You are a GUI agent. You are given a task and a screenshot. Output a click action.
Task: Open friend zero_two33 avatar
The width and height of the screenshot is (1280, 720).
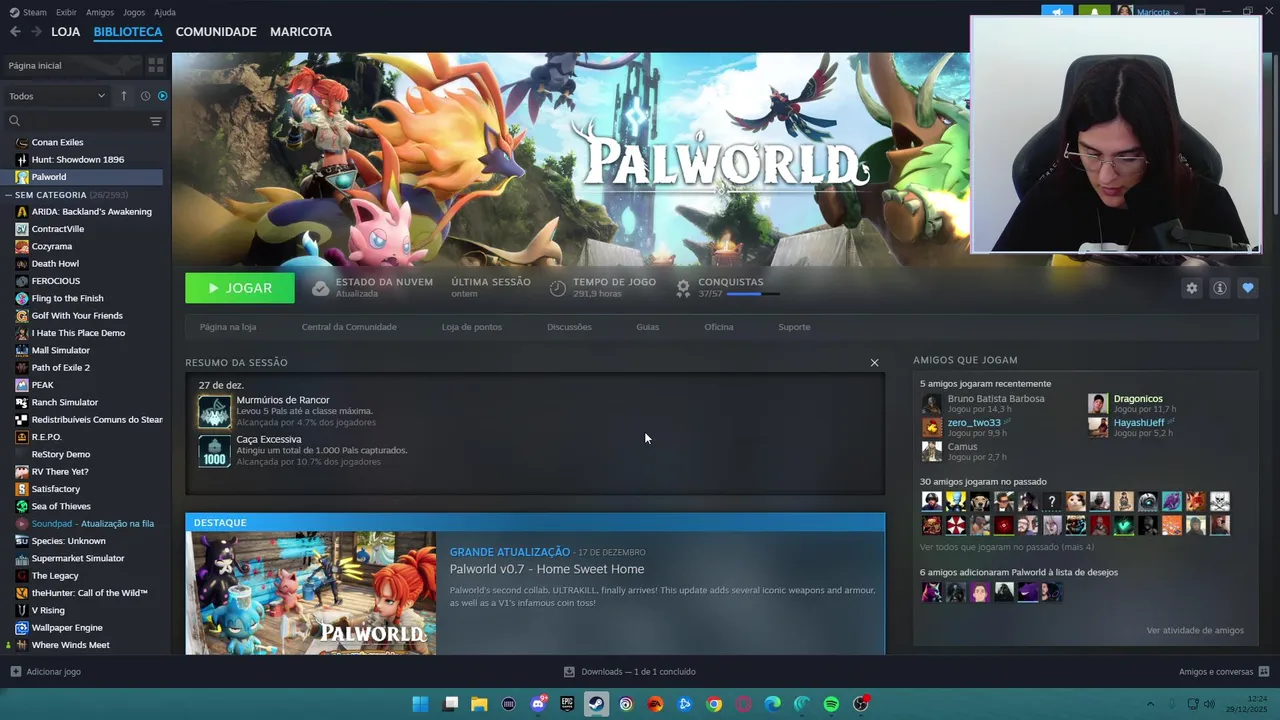click(x=931, y=427)
